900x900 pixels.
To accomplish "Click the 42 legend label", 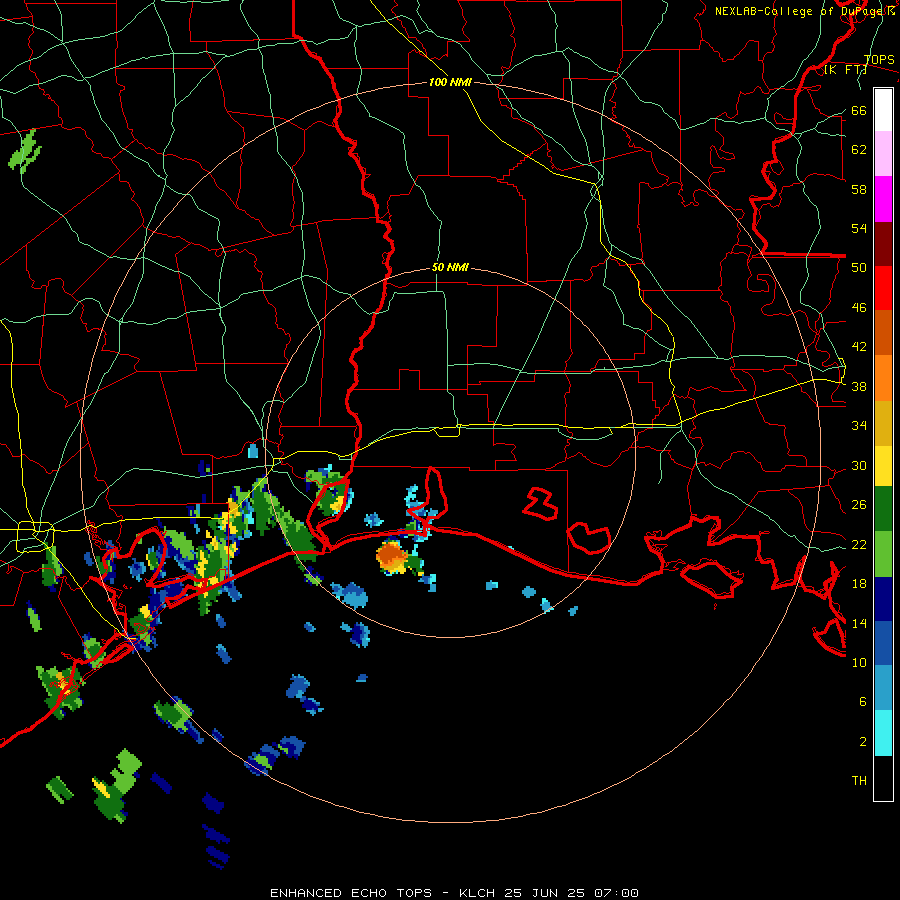I will pos(859,347).
